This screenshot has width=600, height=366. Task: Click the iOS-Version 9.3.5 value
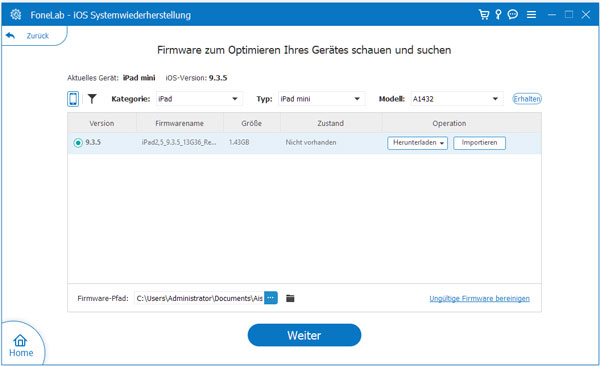[x=218, y=78]
